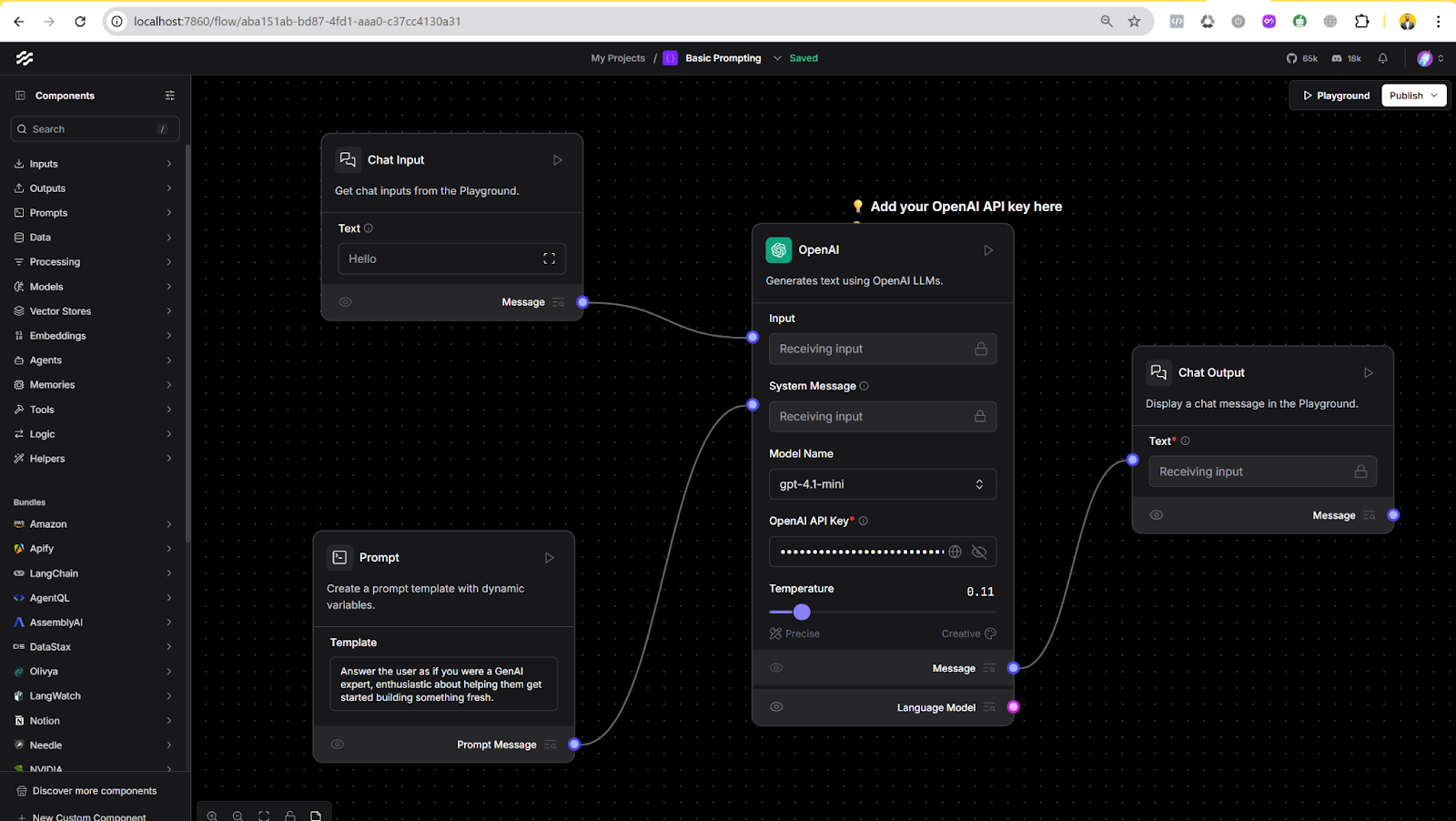Open the Prompt Template text box
The width and height of the screenshot is (1456, 821).
(443, 684)
